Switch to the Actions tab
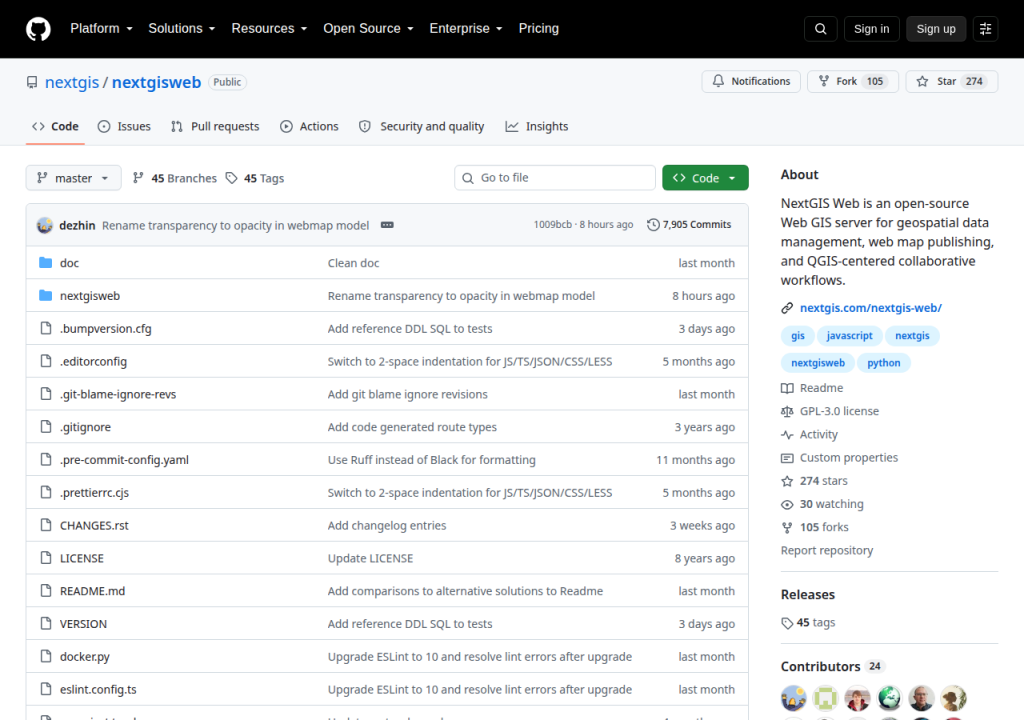Image resolution: width=1024 pixels, height=720 pixels. click(310, 127)
